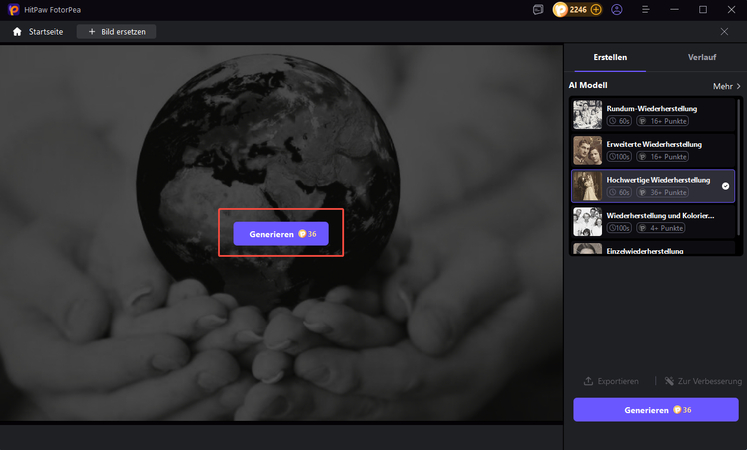Select Rundum-Wiederherstellung model

[x=653, y=115]
